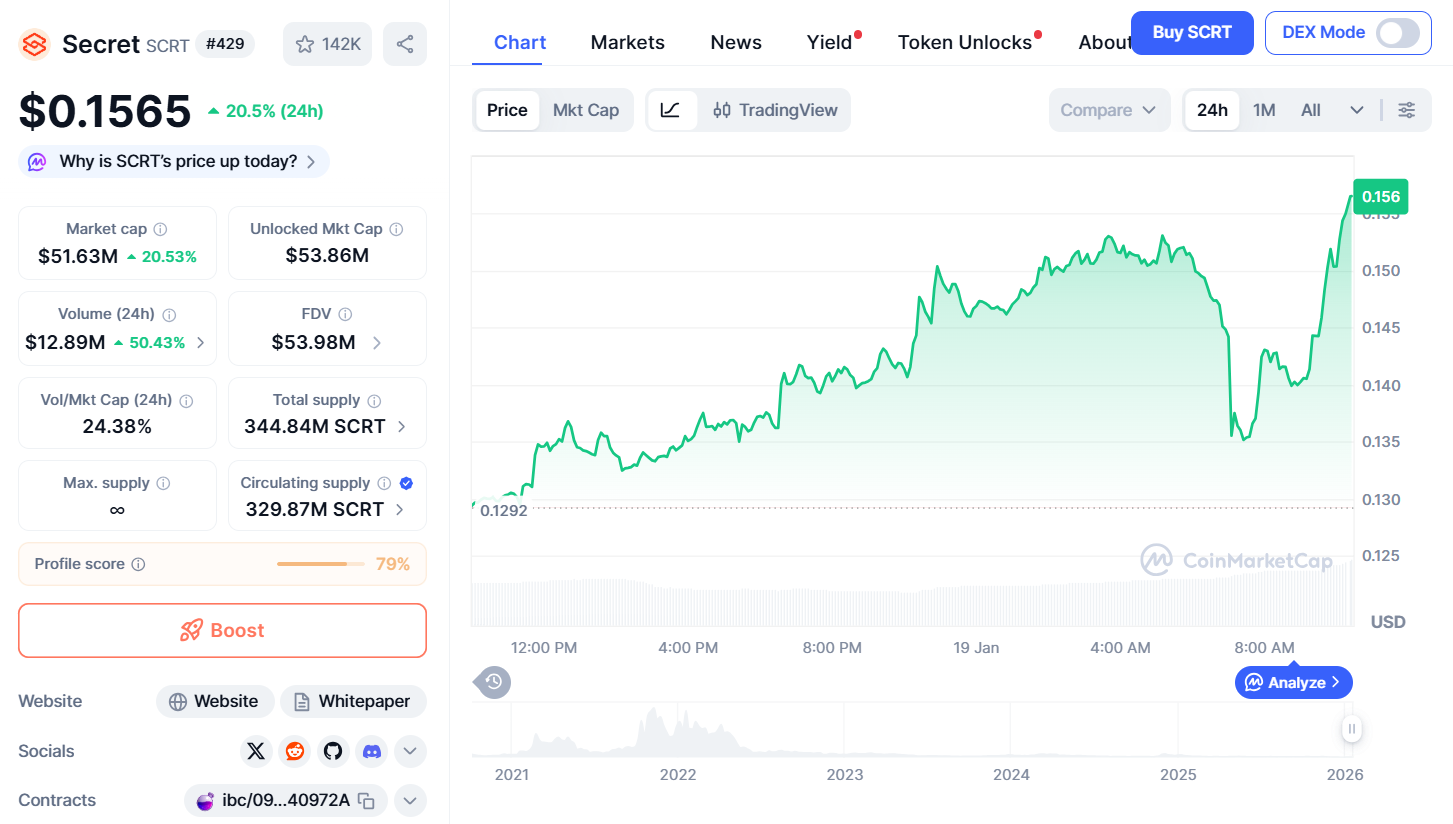
Task: Open Secret's X social profile
Action: (x=256, y=751)
